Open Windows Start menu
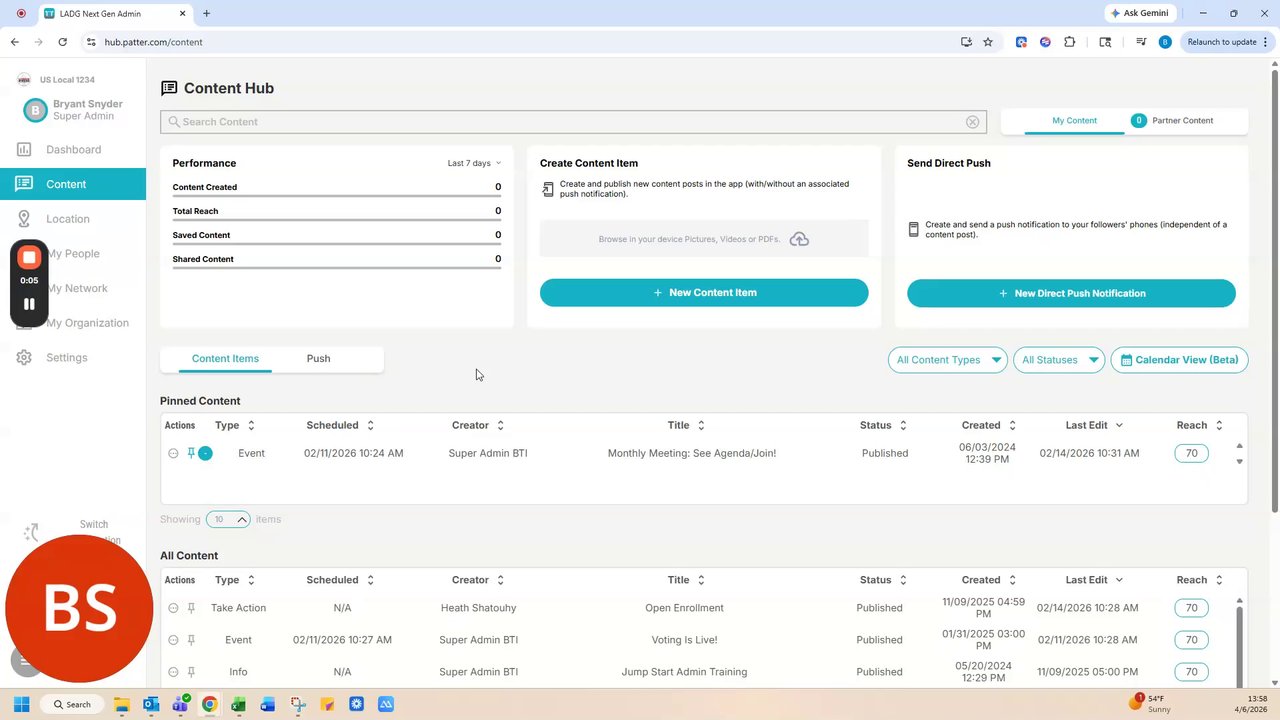The height and width of the screenshot is (720, 1280). [21, 704]
